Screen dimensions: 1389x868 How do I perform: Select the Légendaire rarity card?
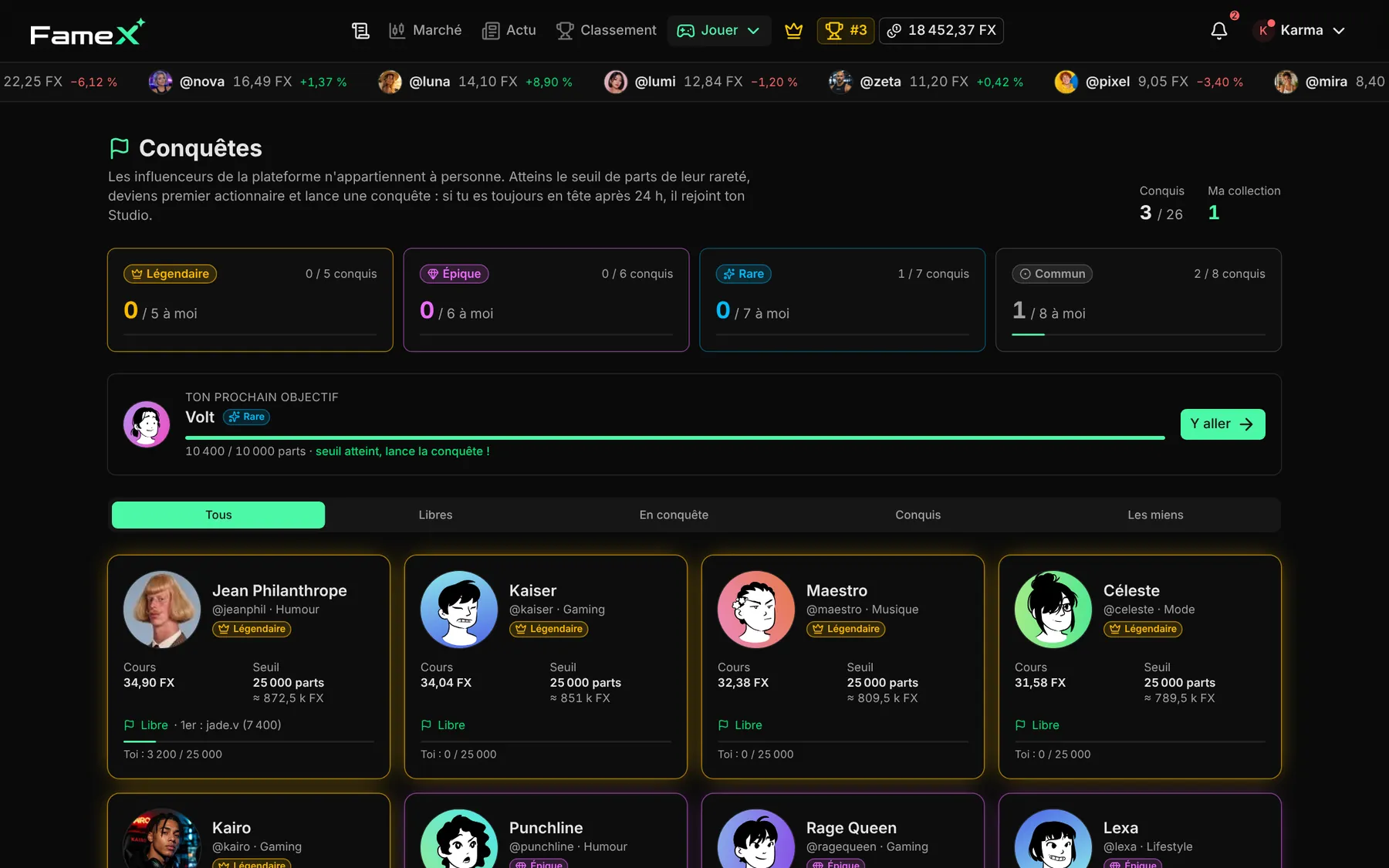pyautogui.click(x=250, y=300)
